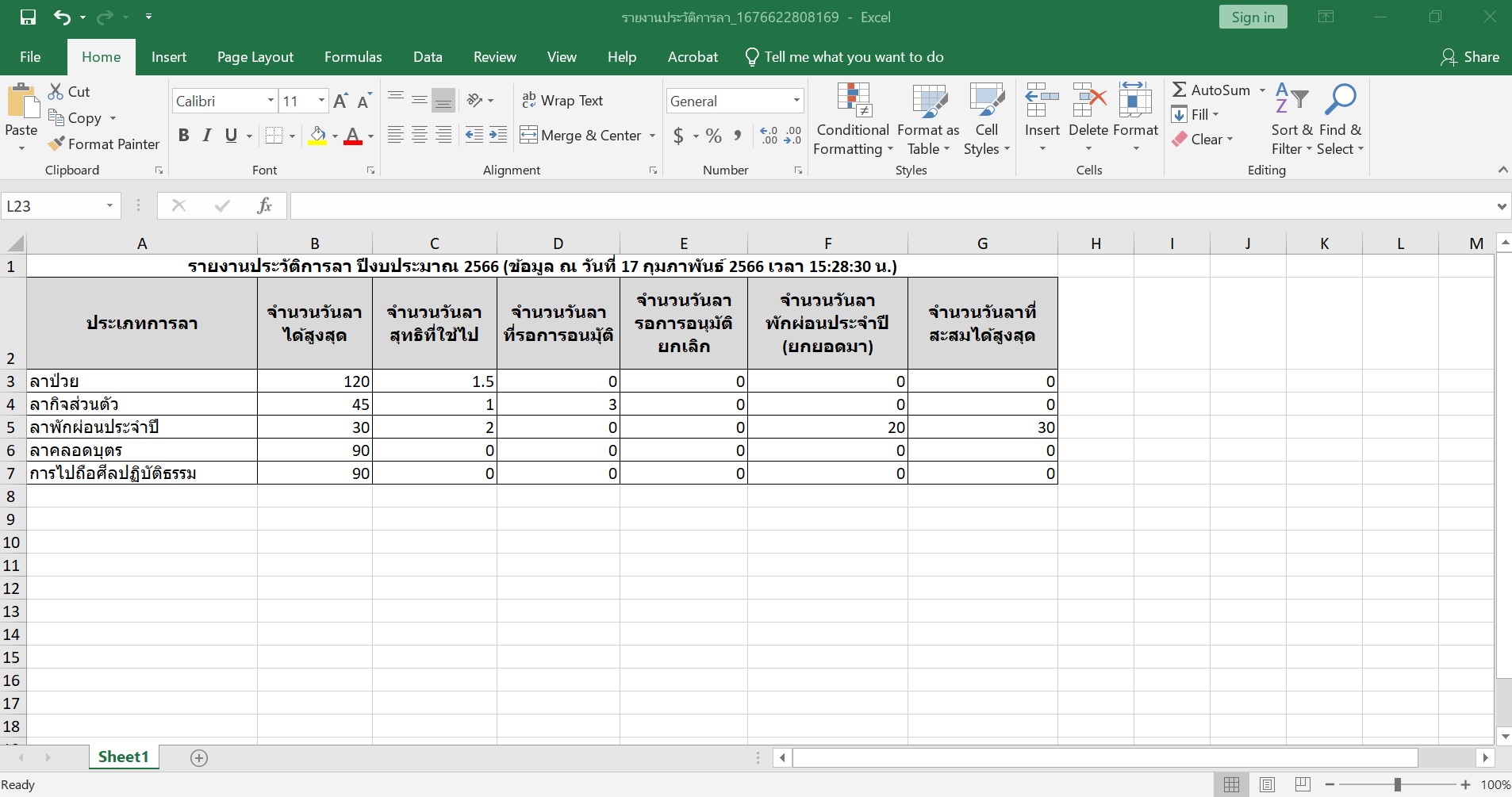
Task: Open the Formulas ribbon tab
Action: click(x=353, y=57)
